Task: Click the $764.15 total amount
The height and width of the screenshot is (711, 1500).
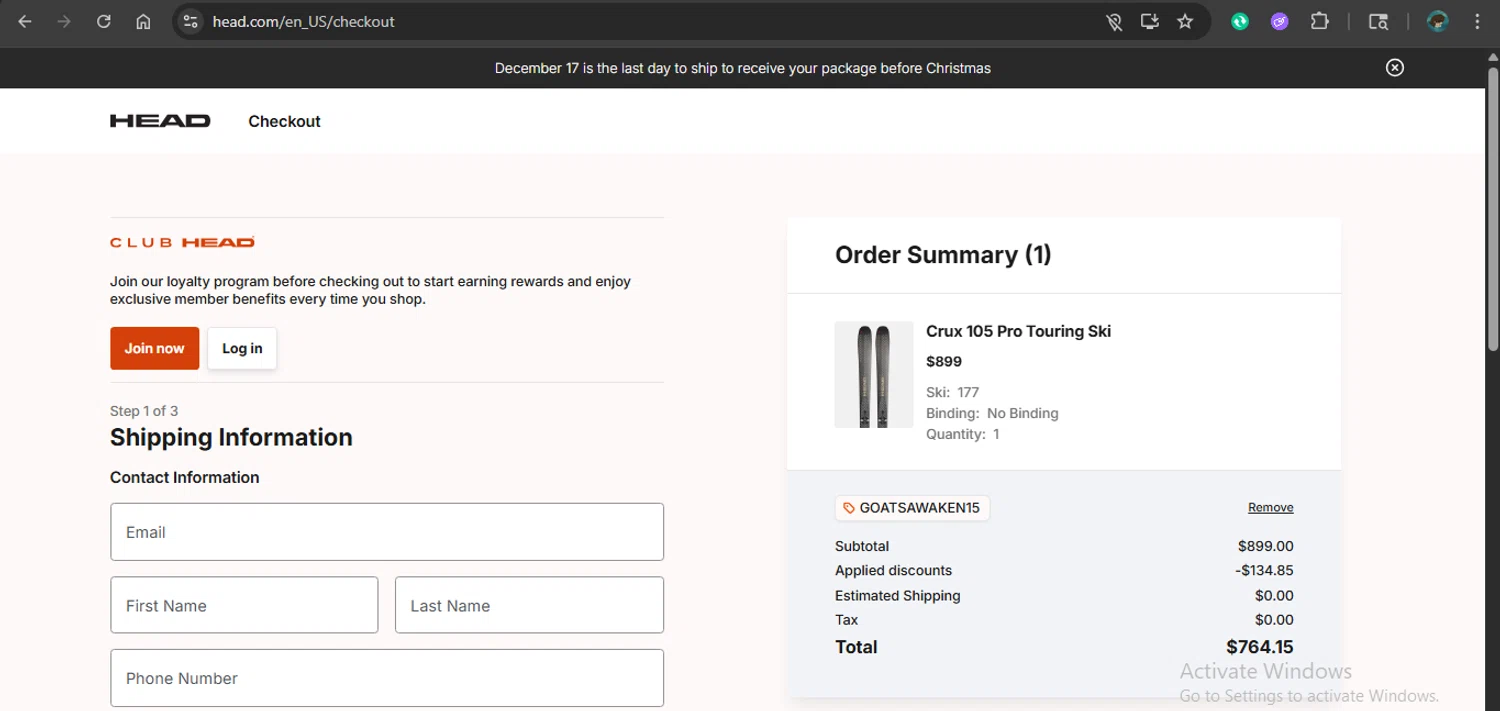Action: [x=1260, y=647]
